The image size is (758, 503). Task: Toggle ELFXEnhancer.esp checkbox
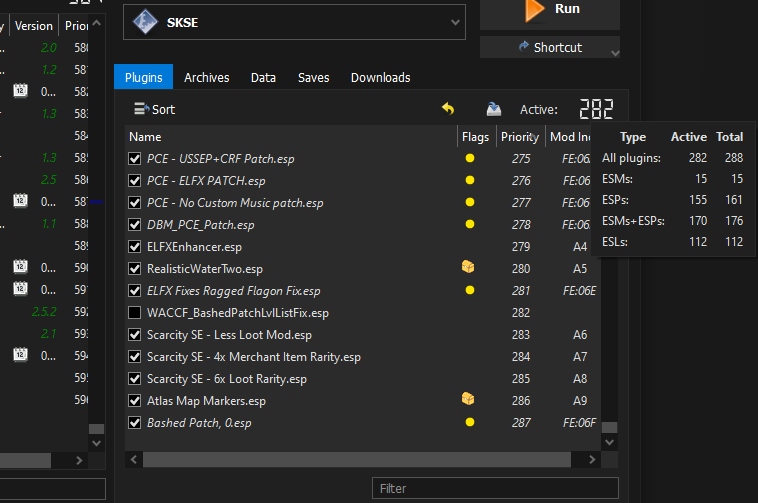(134, 247)
